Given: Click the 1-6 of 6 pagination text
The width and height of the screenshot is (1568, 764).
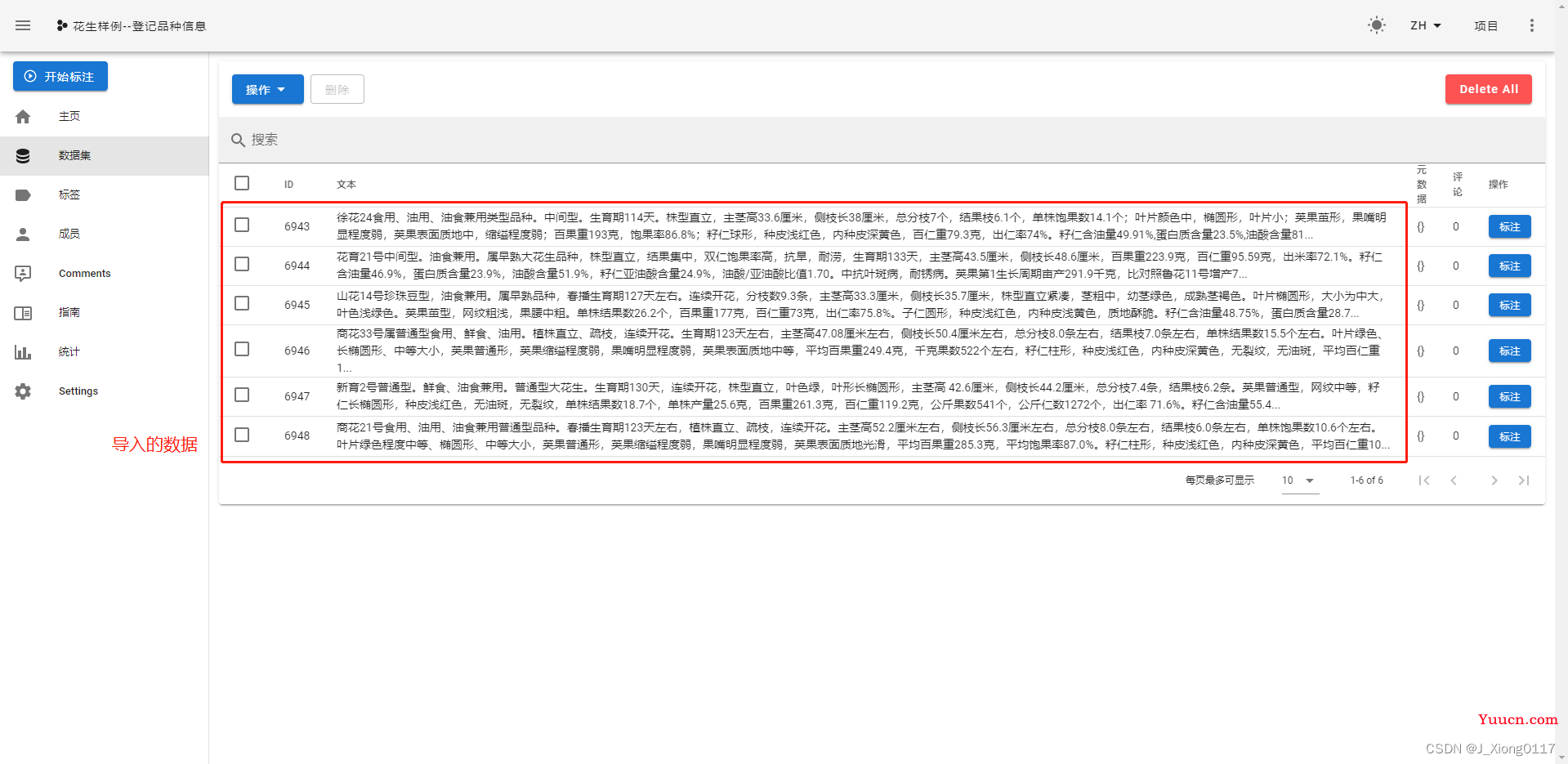Looking at the screenshot, I should point(1366,480).
